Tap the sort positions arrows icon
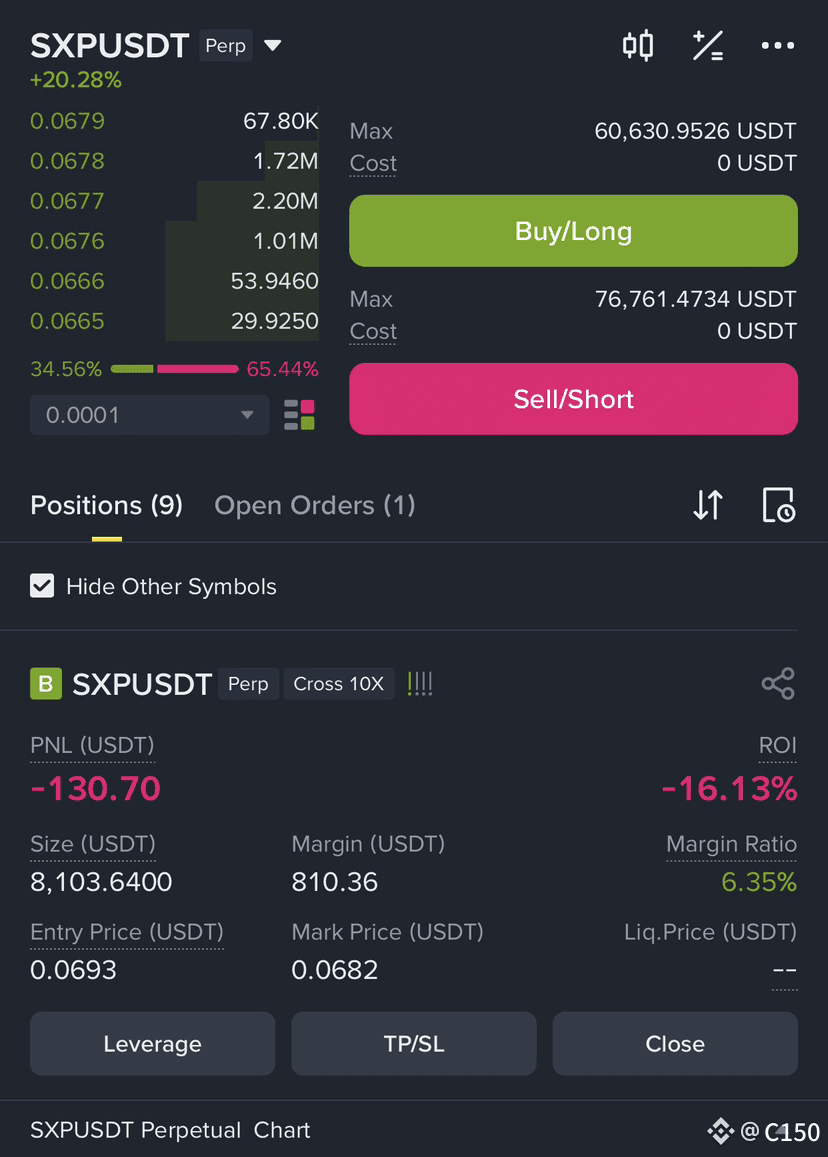 point(708,505)
